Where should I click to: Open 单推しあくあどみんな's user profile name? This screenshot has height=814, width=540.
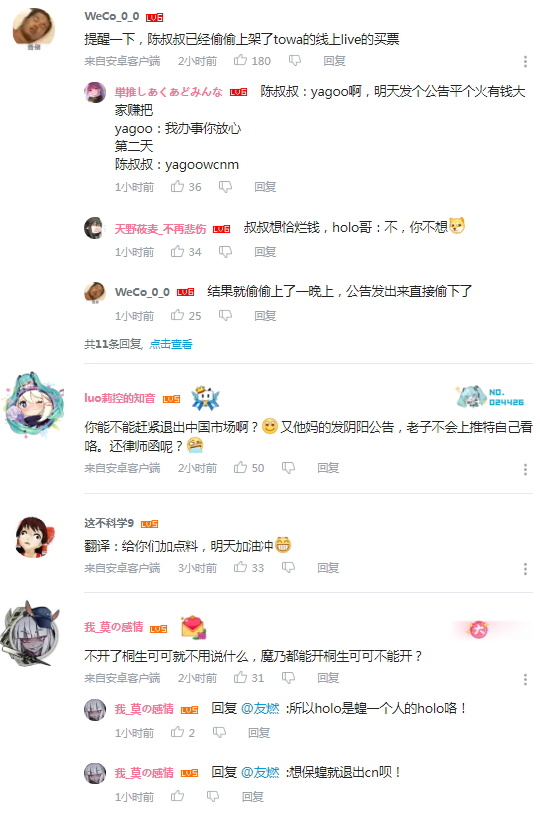[x=168, y=92]
